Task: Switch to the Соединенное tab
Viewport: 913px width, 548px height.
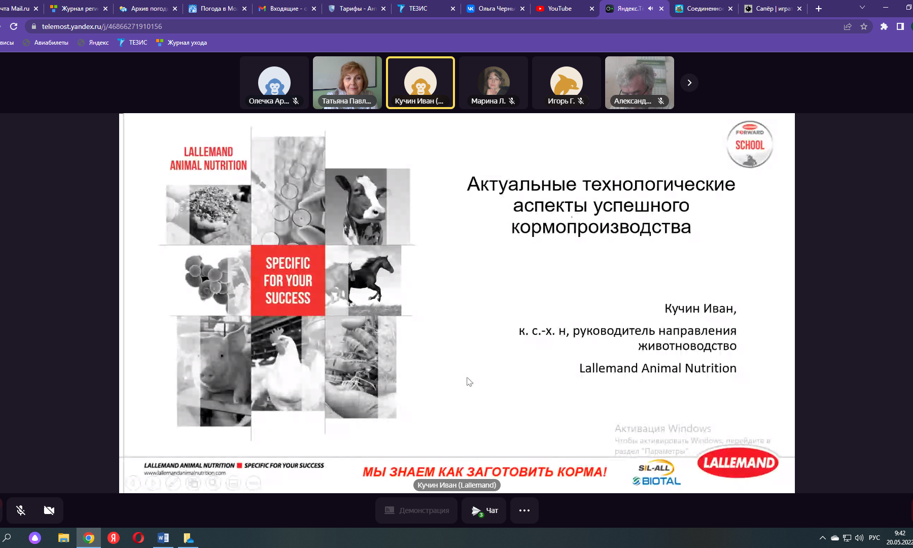Action: [x=703, y=8]
